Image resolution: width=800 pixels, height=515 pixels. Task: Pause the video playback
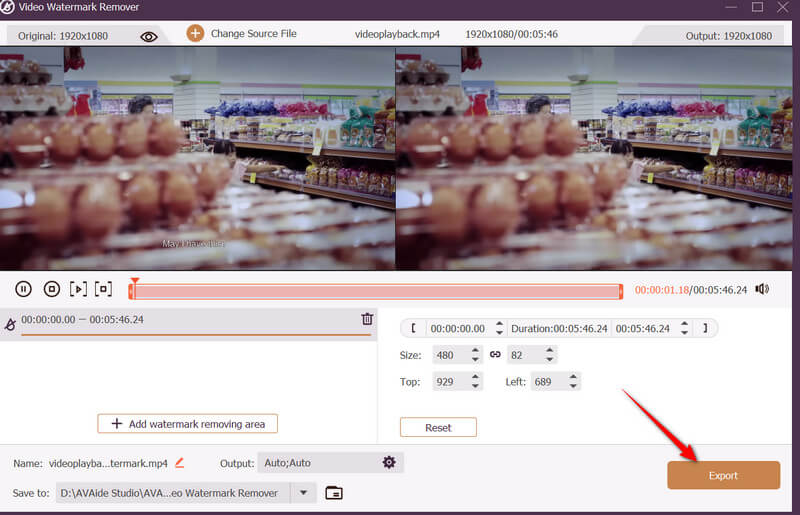click(23, 289)
